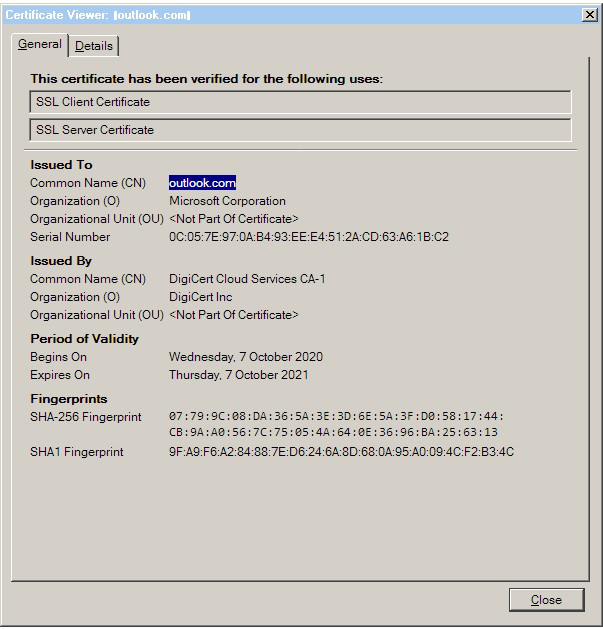Click the SHA1 fingerprint value starting 9F:A9
Viewport: 603px width, 629px height.
341,452
